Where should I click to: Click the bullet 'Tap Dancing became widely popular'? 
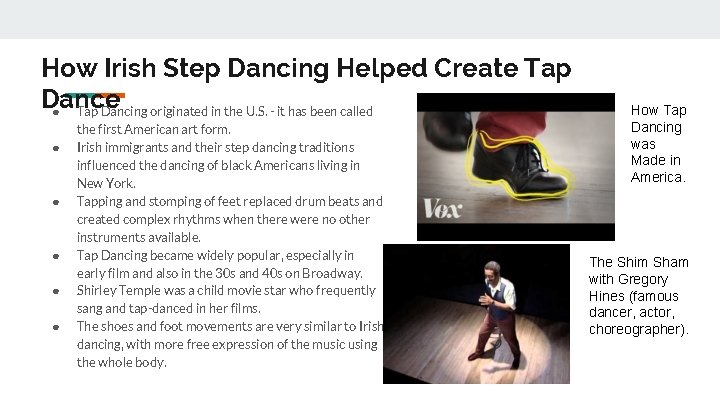coord(219,264)
